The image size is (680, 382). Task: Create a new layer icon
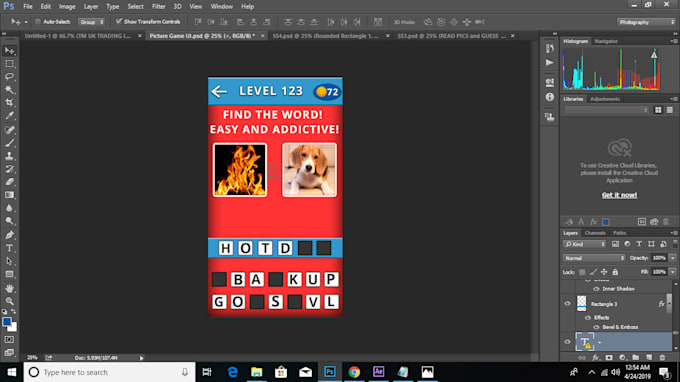click(649, 357)
